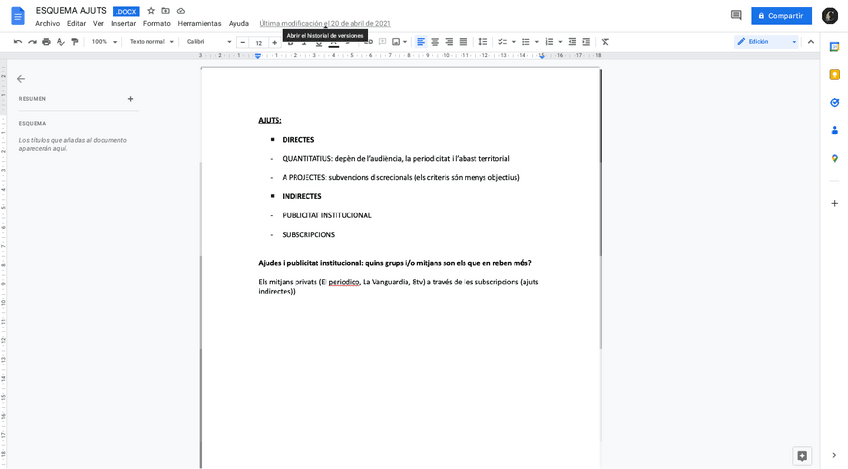This screenshot has height=469, width=848.
Task: Insert a bulleted list
Action: click(x=525, y=42)
